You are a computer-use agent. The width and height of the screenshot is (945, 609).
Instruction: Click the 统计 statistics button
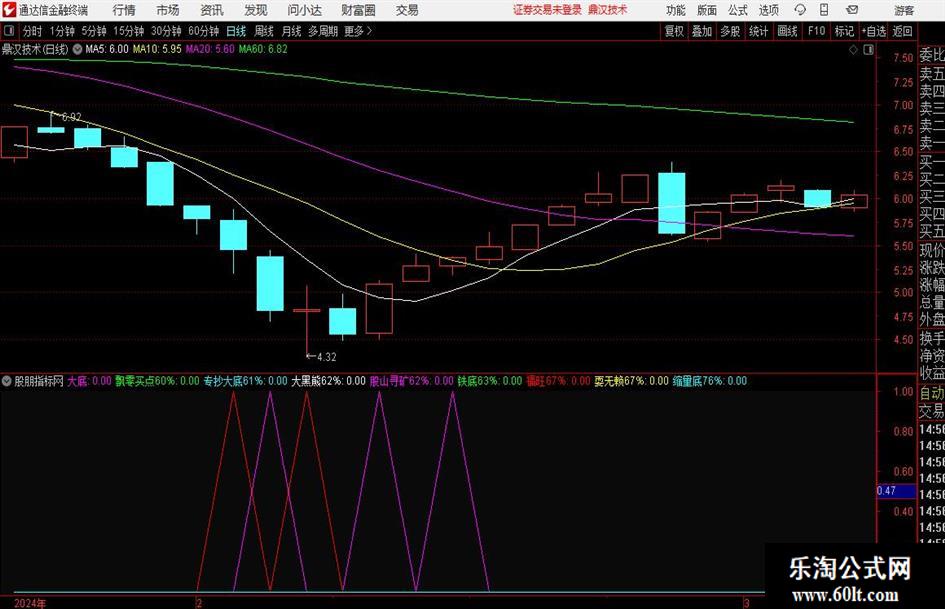pyautogui.click(x=758, y=31)
